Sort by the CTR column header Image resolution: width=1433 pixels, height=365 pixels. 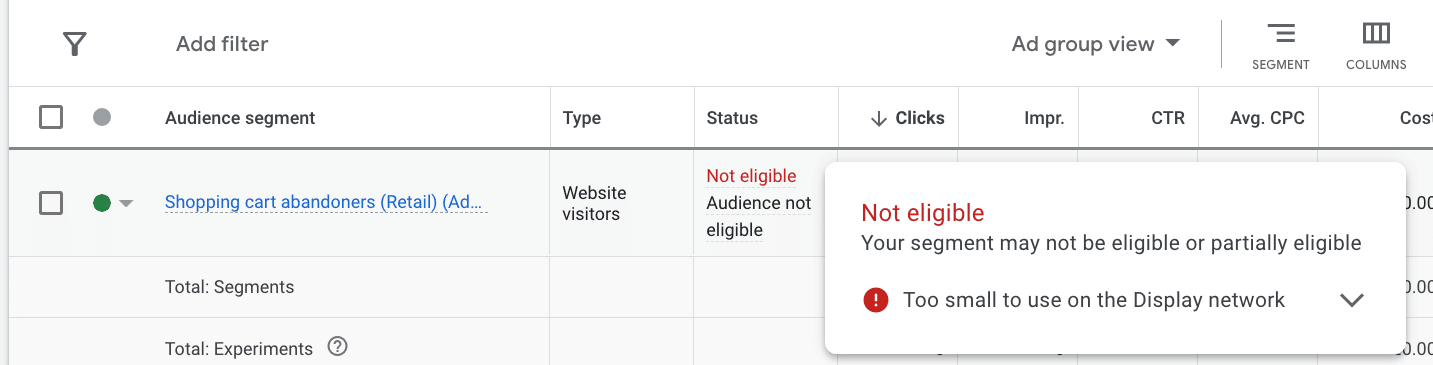[x=1168, y=118]
